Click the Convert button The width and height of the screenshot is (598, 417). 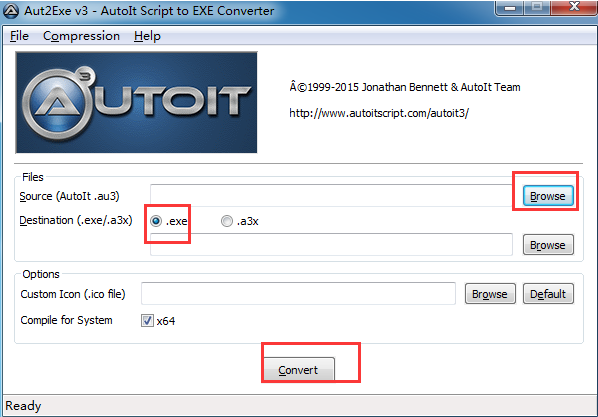[x=298, y=369]
